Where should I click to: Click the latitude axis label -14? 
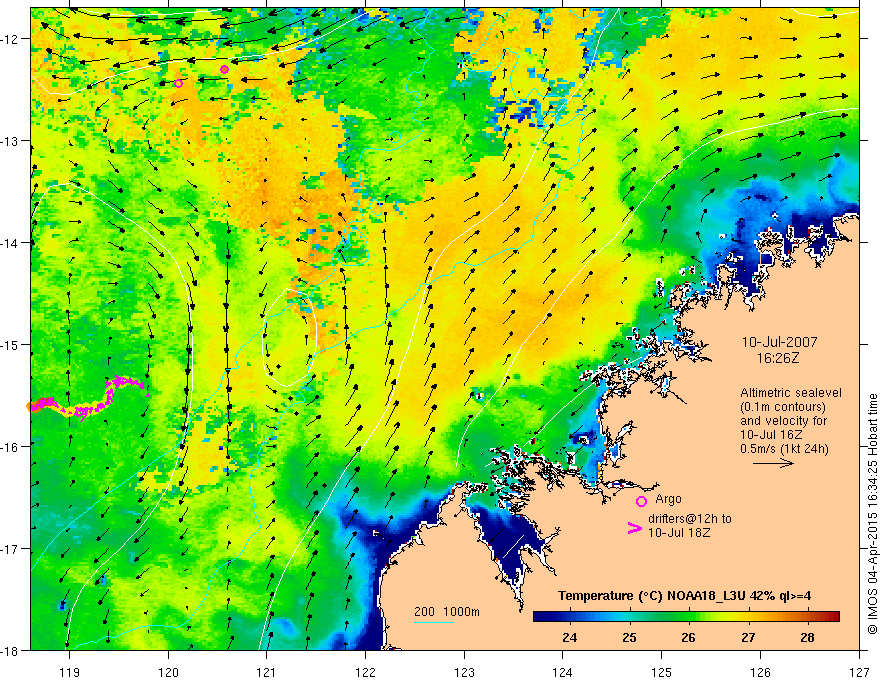(12, 243)
